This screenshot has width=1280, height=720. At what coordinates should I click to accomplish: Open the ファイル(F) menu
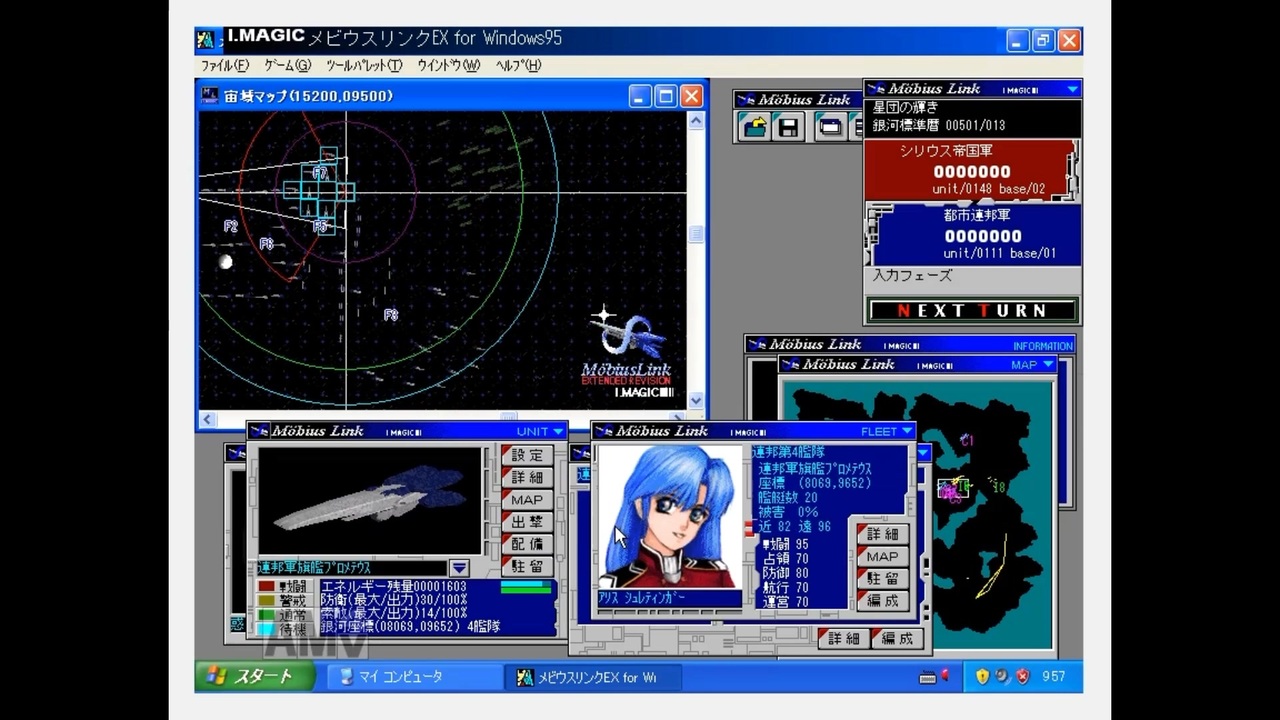point(225,65)
